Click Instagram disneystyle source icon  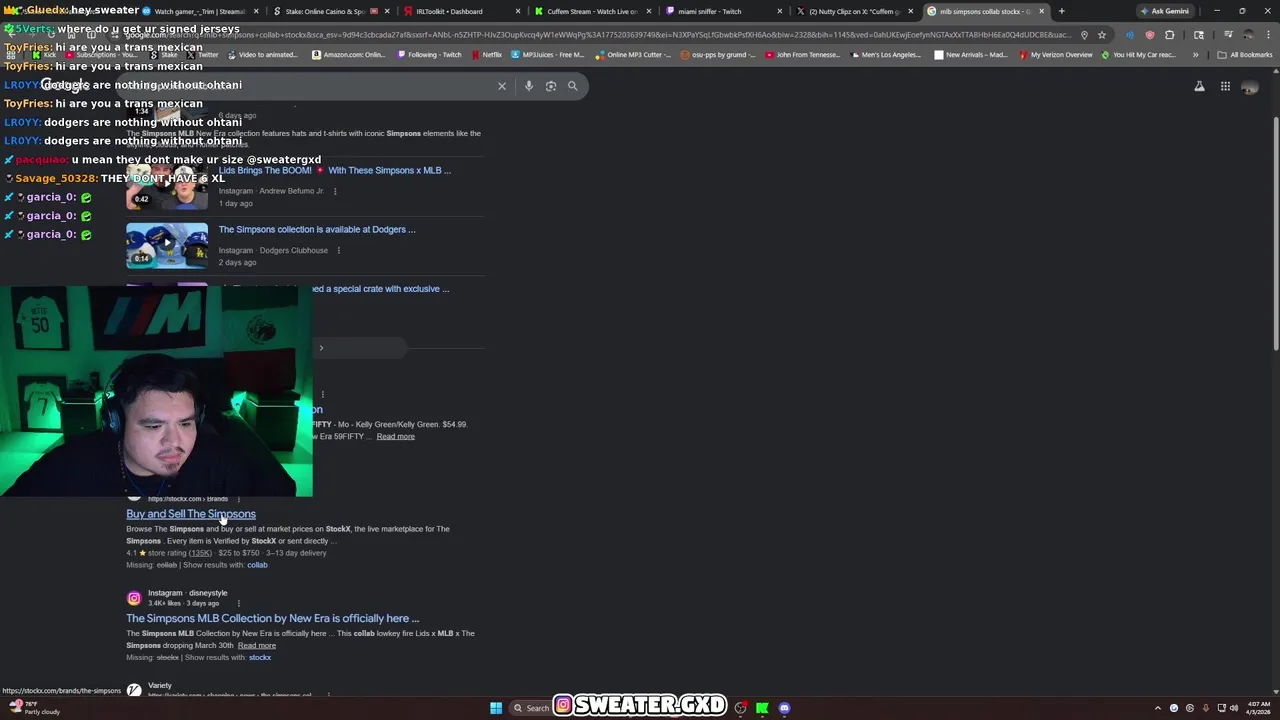pyautogui.click(x=134, y=598)
